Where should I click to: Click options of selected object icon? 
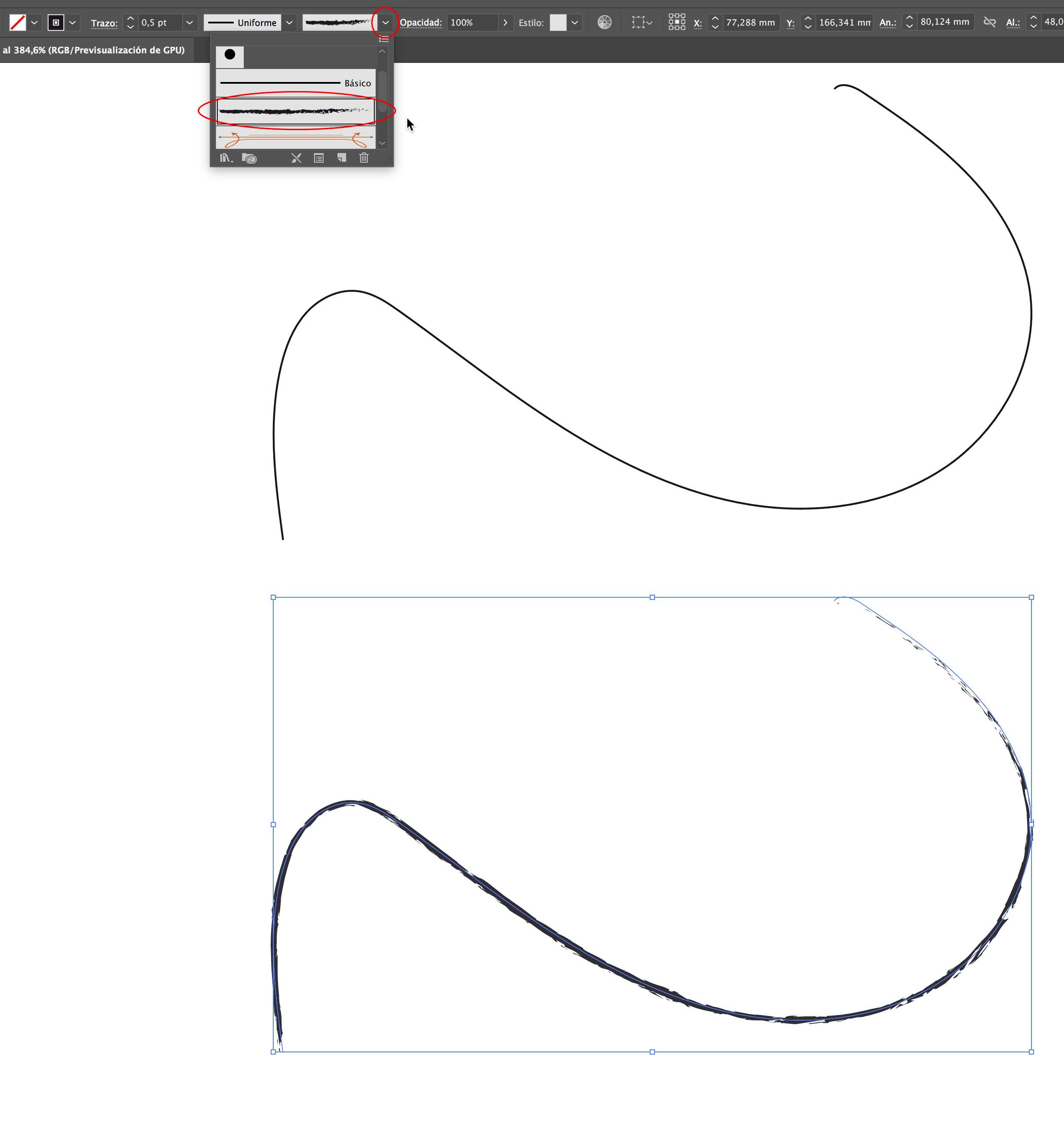coord(319,158)
